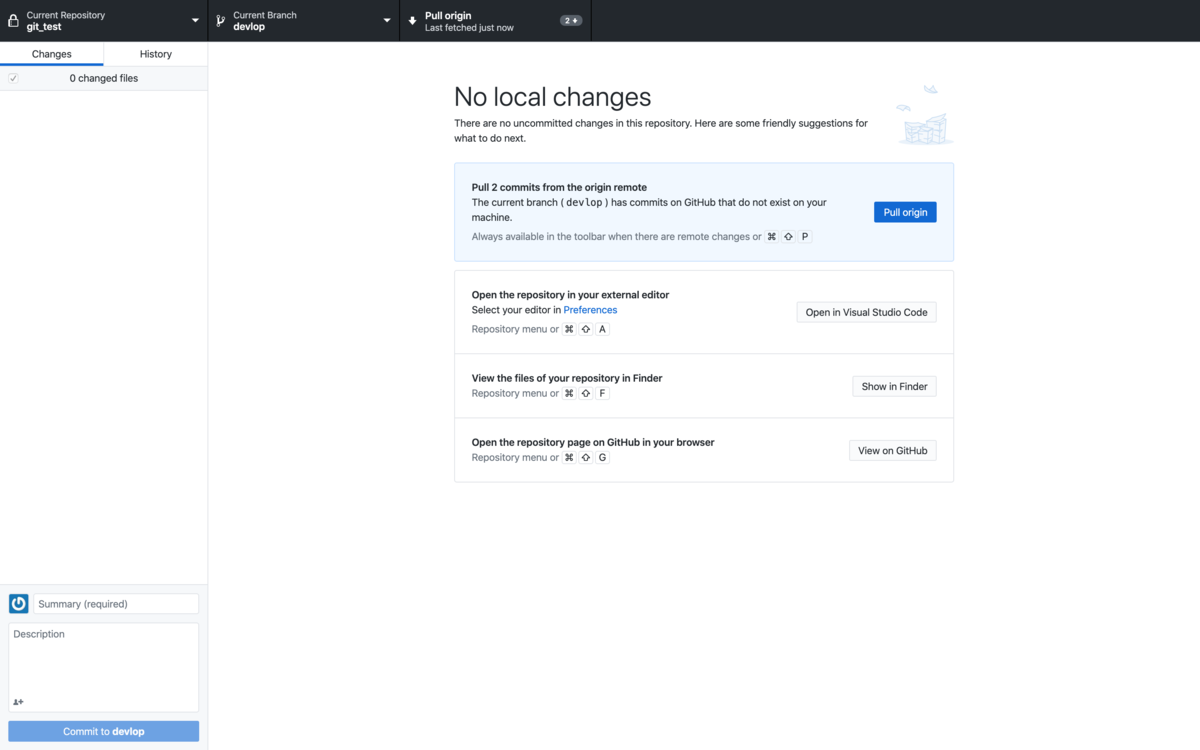The height and width of the screenshot is (750, 1200).
Task: Expand the Current Branch dropdown arrow
Action: 387,20
